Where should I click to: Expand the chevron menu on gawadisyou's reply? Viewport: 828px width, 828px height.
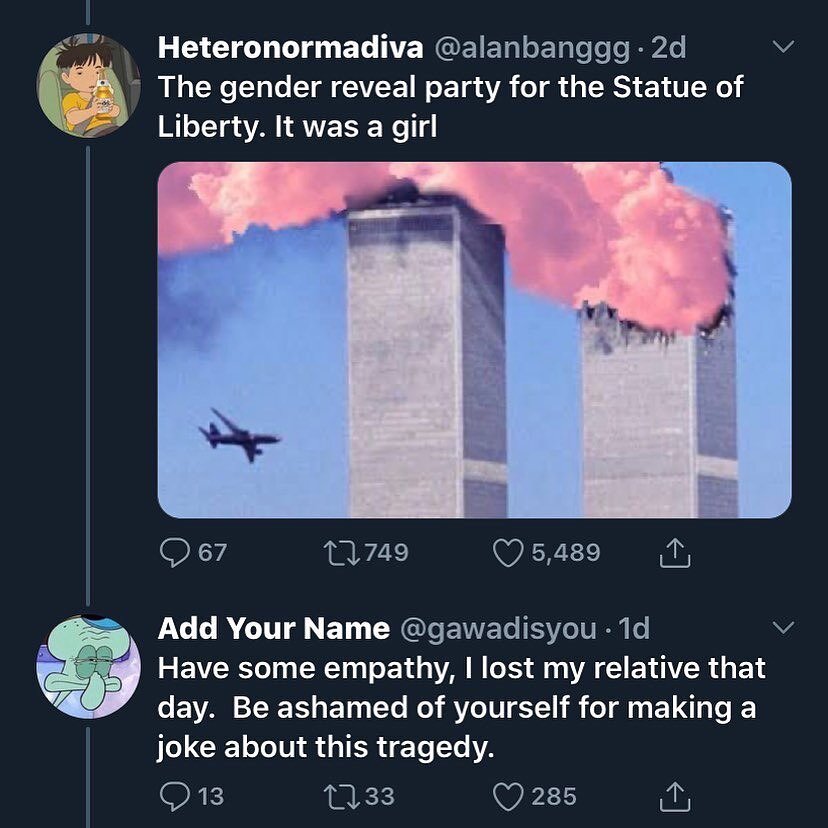[783, 628]
